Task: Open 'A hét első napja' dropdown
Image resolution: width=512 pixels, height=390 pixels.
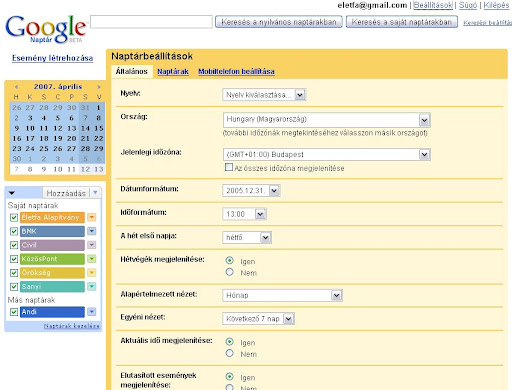Action: click(247, 238)
